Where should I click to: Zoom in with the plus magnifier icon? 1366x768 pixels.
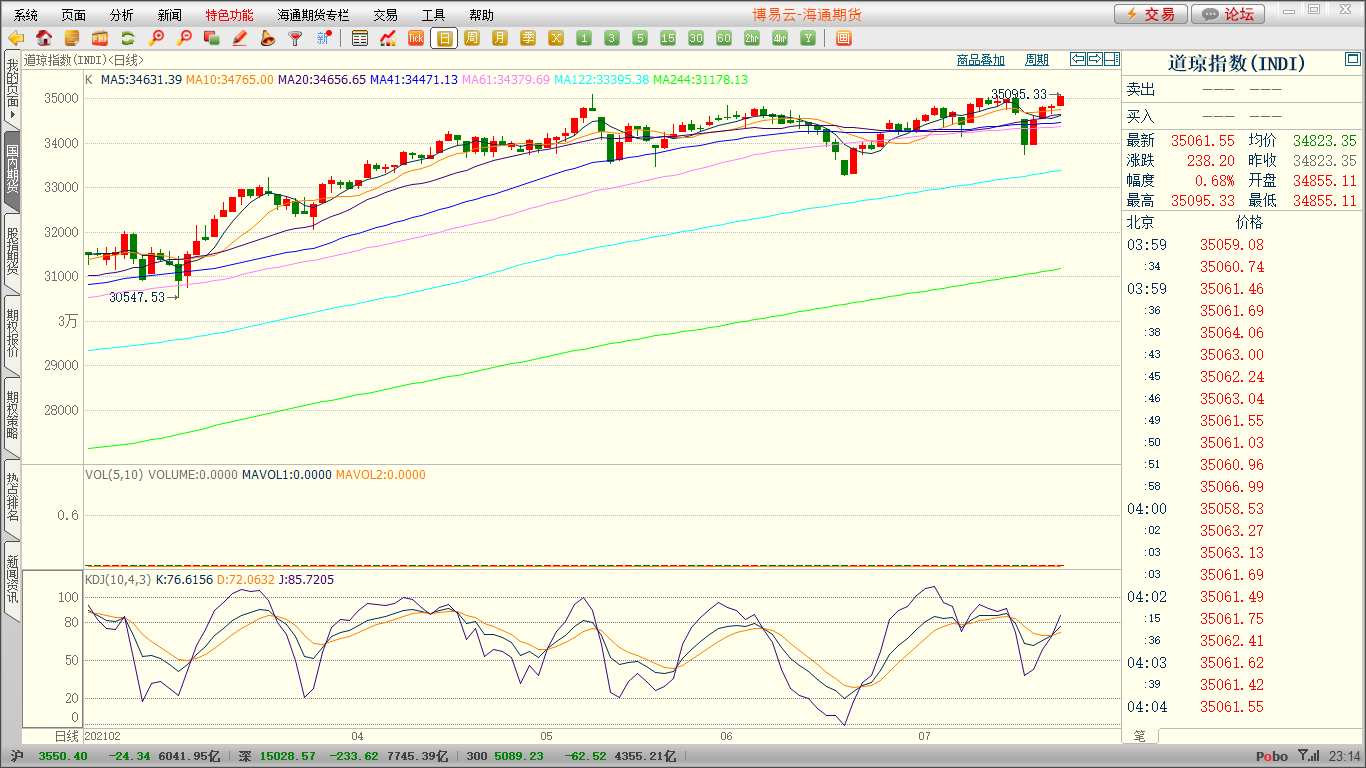[156, 39]
